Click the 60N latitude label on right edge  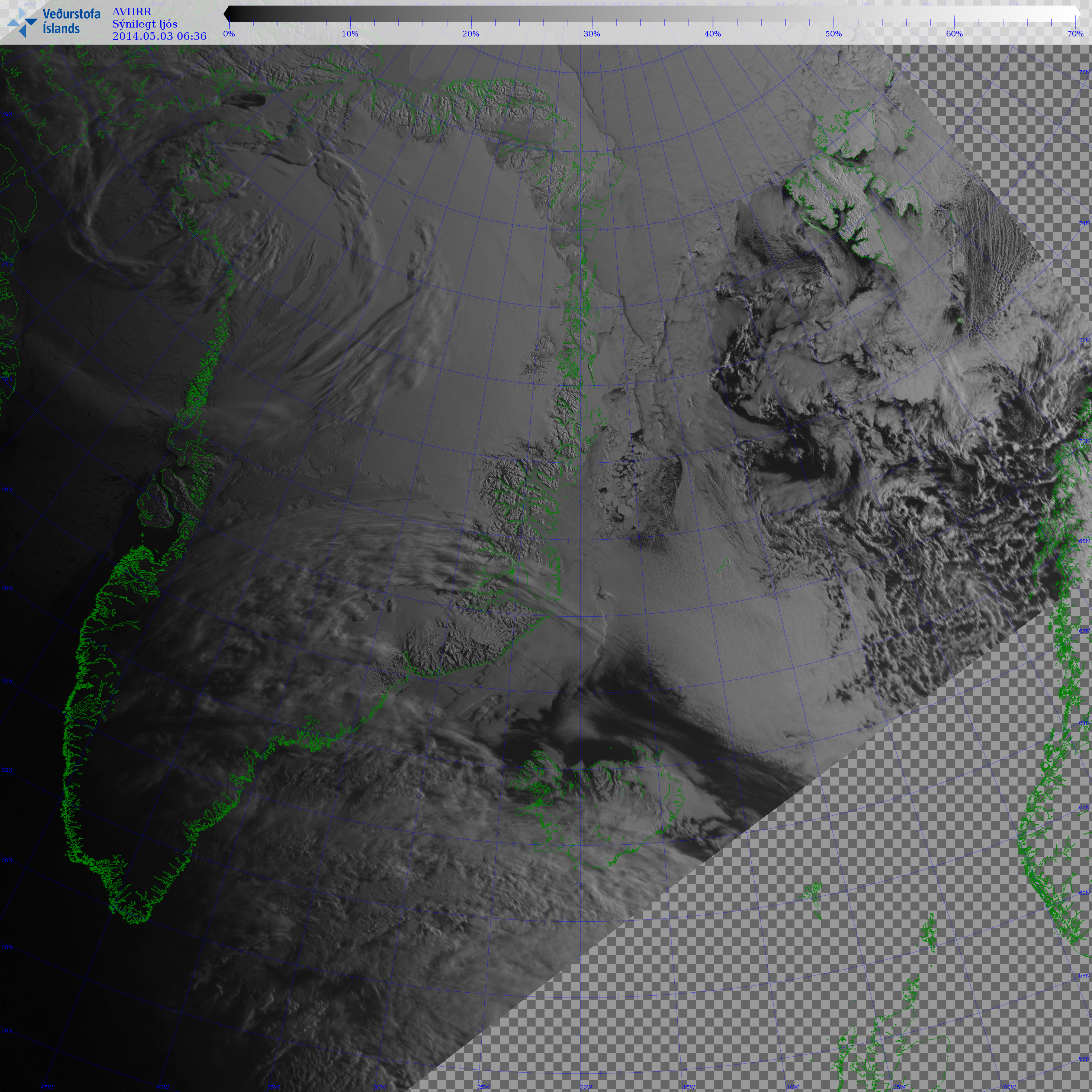pos(1084,893)
